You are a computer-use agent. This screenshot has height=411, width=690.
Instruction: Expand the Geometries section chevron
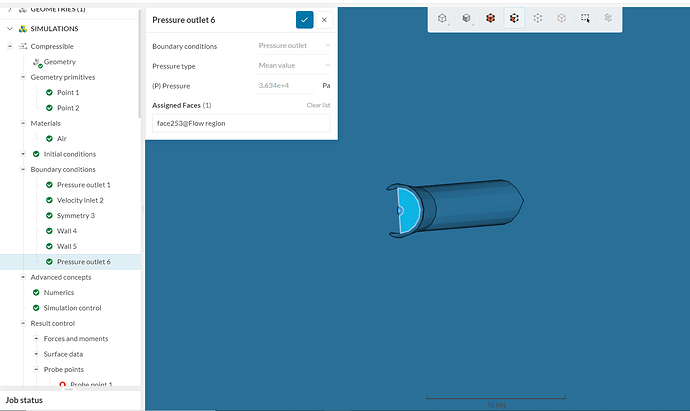10,9
